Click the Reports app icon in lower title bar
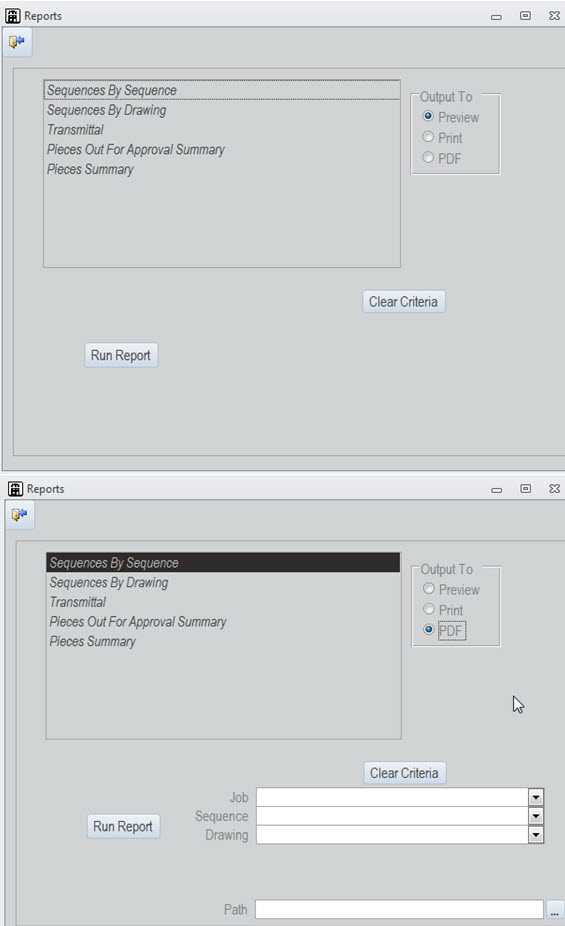Screen dimensions: 565x926 15,489
